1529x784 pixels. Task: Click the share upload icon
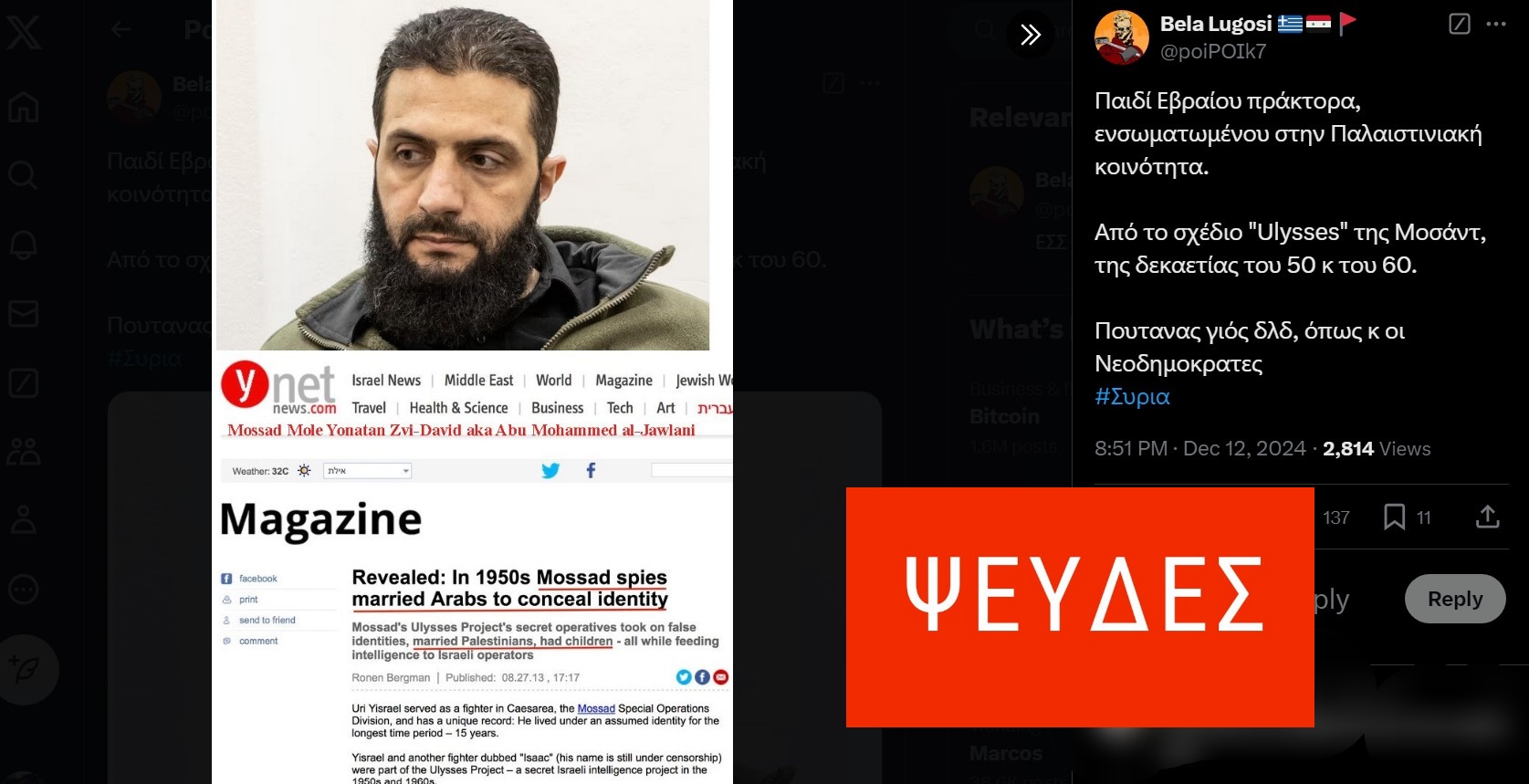1487,517
